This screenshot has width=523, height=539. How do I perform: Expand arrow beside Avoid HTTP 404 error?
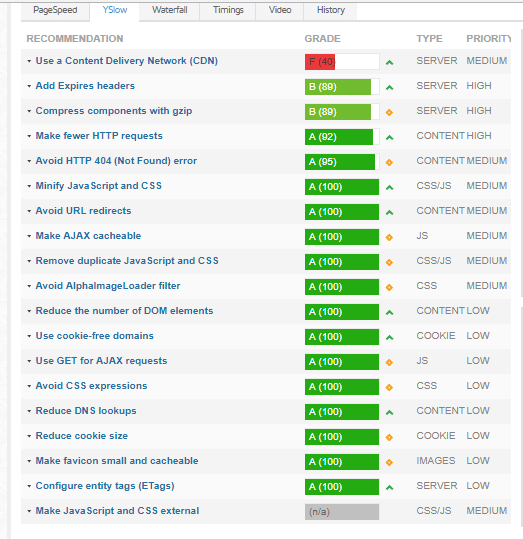tap(29, 161)
